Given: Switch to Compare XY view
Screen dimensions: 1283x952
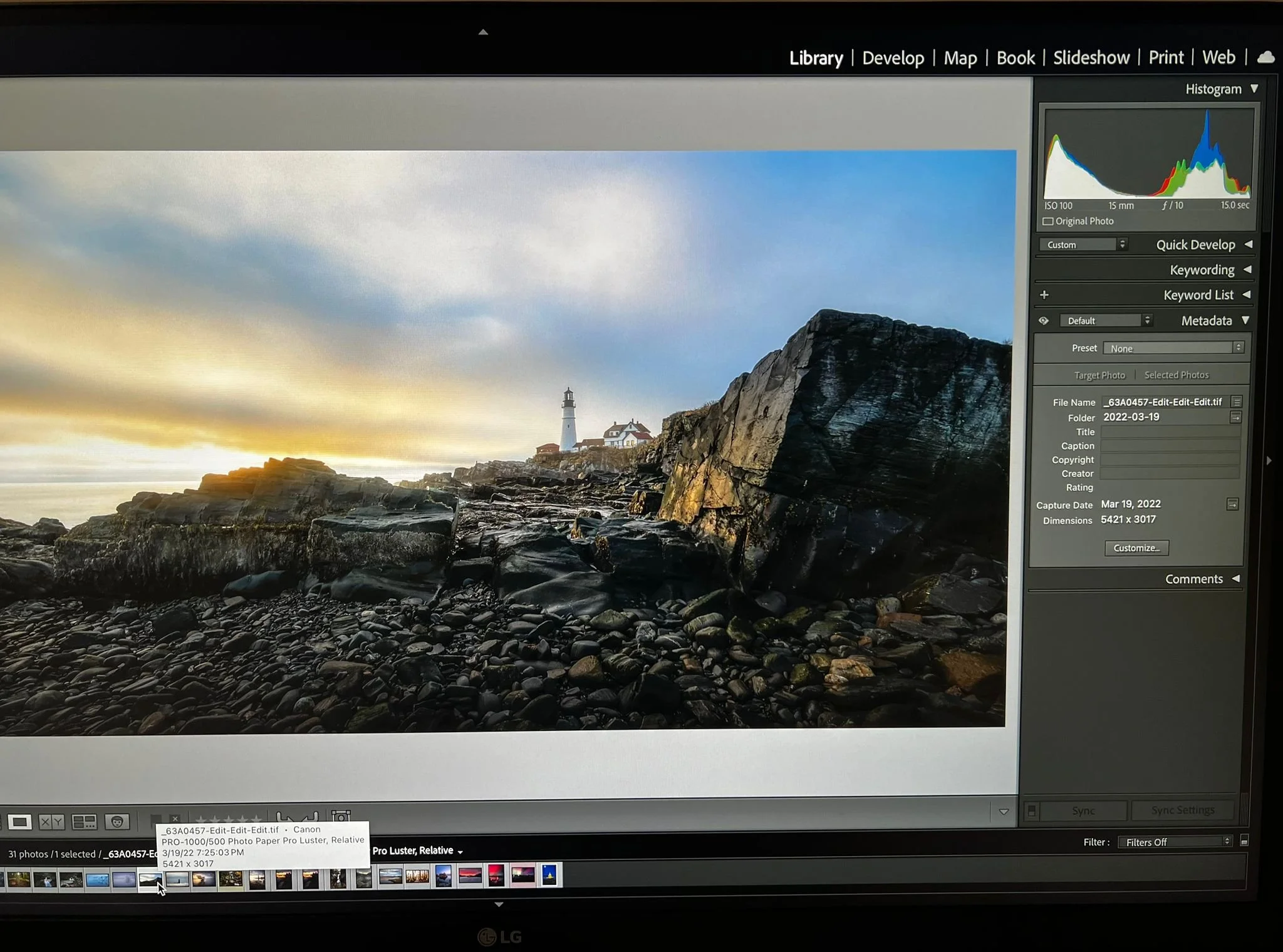Looking at the screenshot, I should pos(51,822).
